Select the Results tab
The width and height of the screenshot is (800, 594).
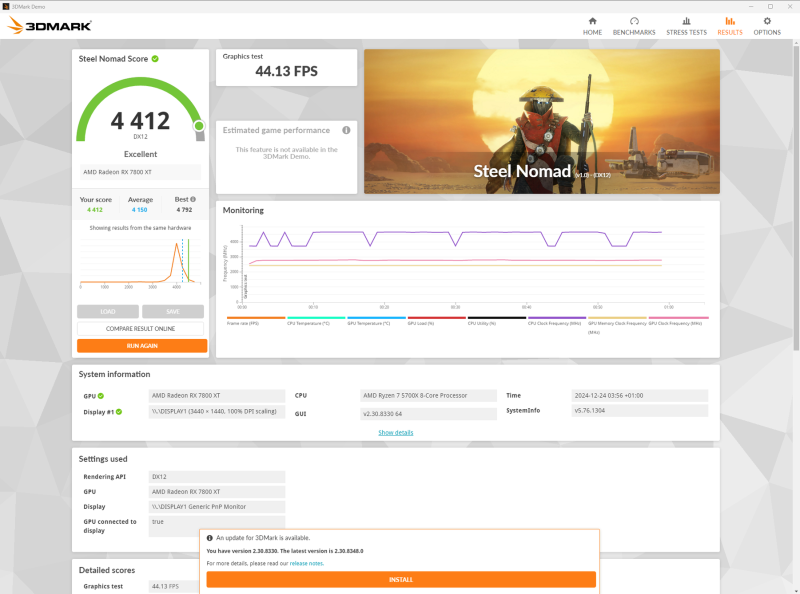point(730,26)
